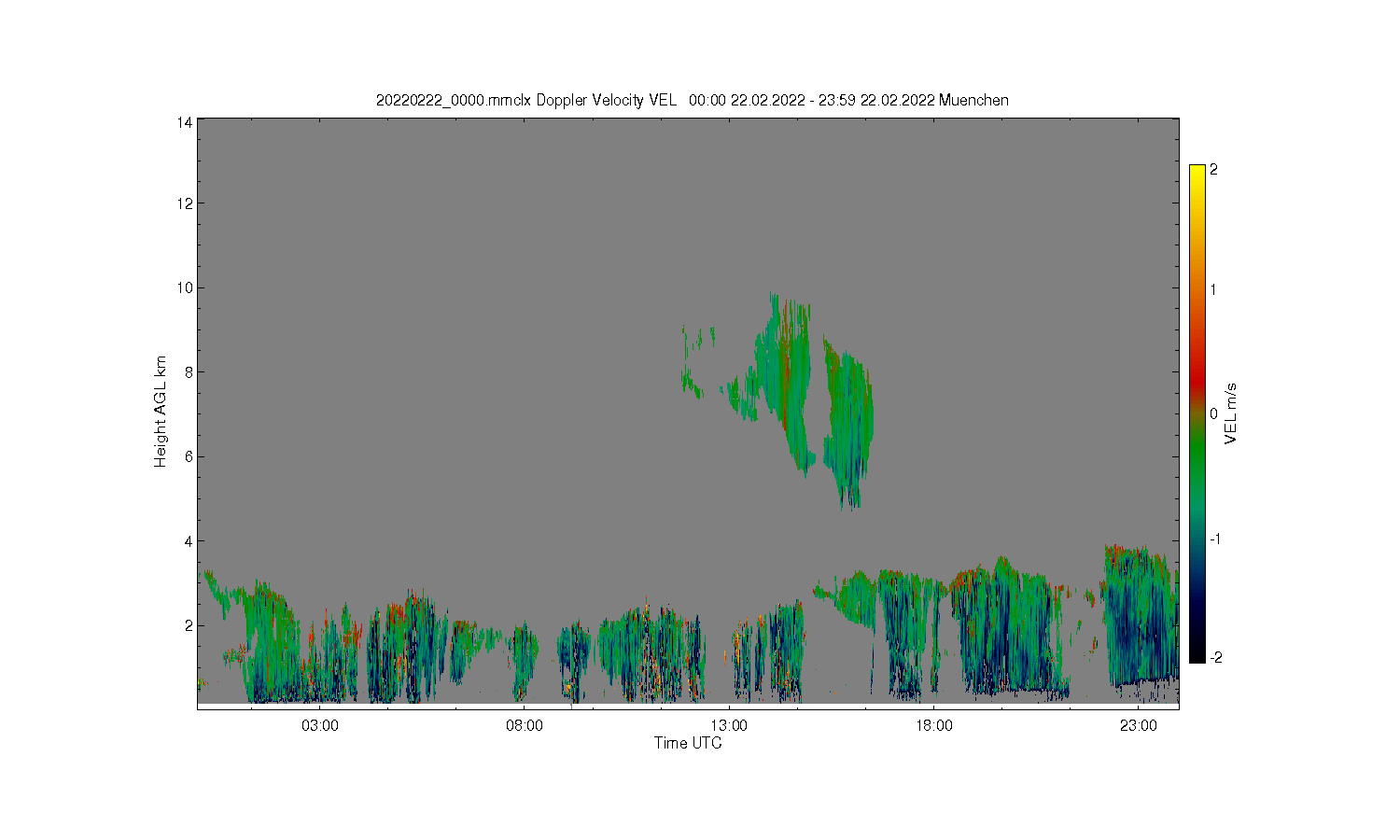This screenshot has height=840, width=1400.
Task: Select the 23:00 time tick label
Action: coord(1139,726)
